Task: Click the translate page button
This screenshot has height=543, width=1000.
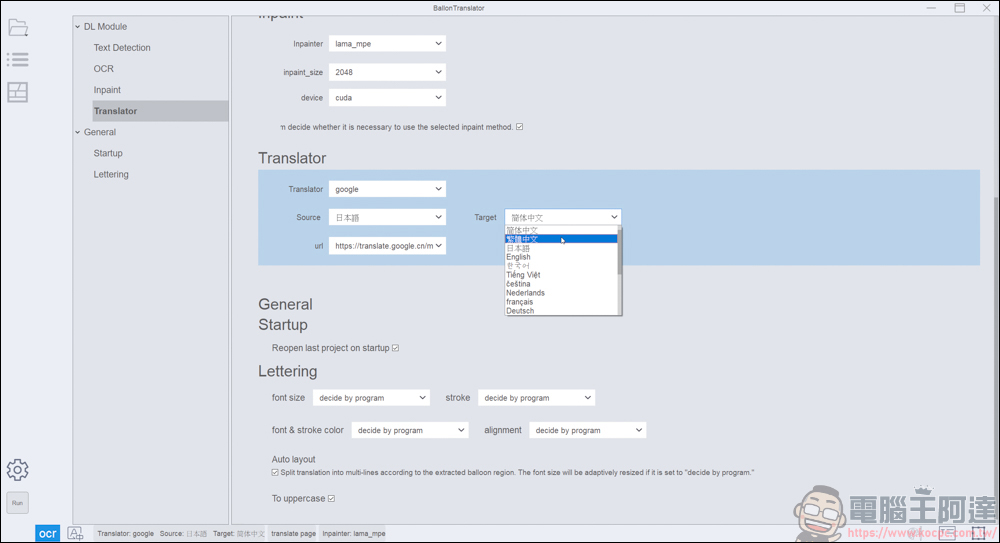Action: coord(293,534)
